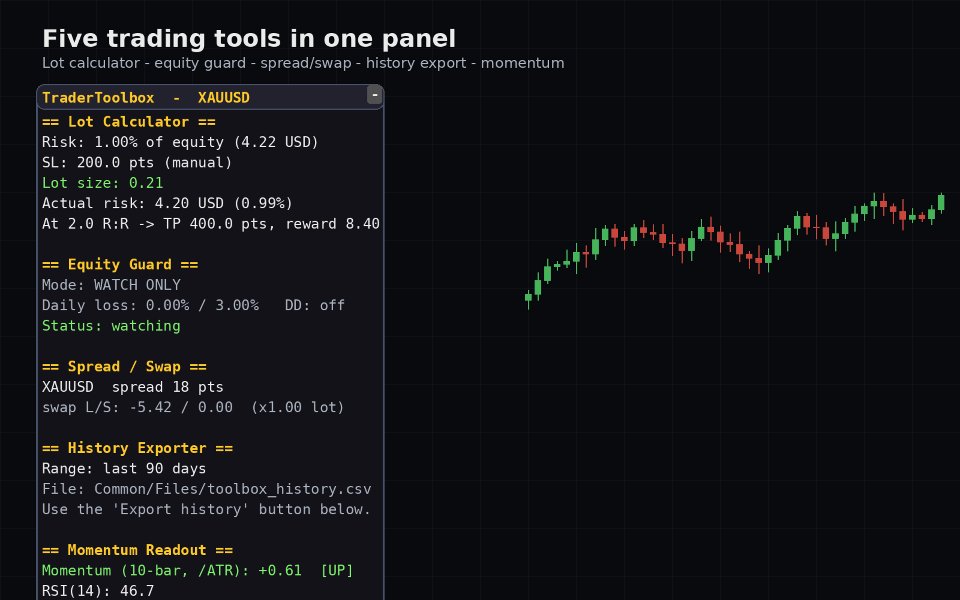Select the '== History Exporter ==' header

[x=137, y=448]
